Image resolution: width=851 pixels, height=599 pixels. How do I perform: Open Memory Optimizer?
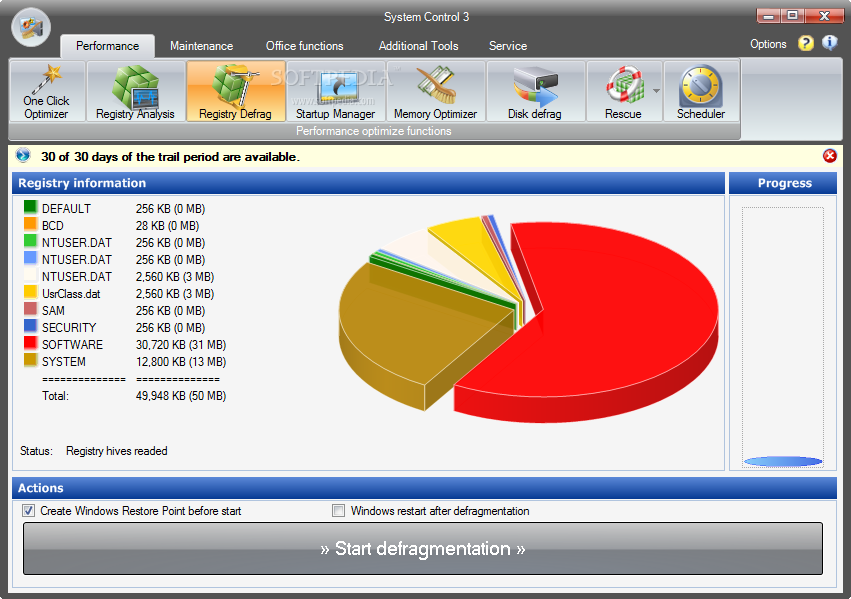click(435, 91)
